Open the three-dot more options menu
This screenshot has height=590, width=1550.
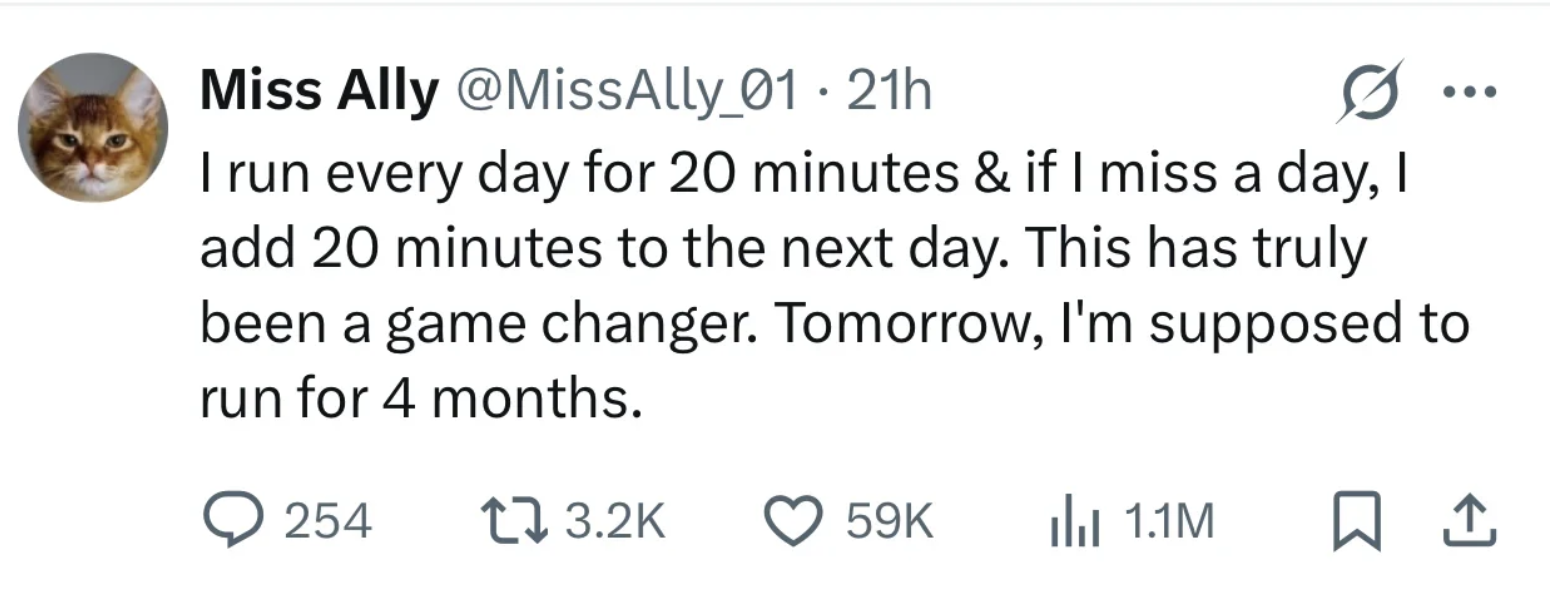click(1470, 93)
